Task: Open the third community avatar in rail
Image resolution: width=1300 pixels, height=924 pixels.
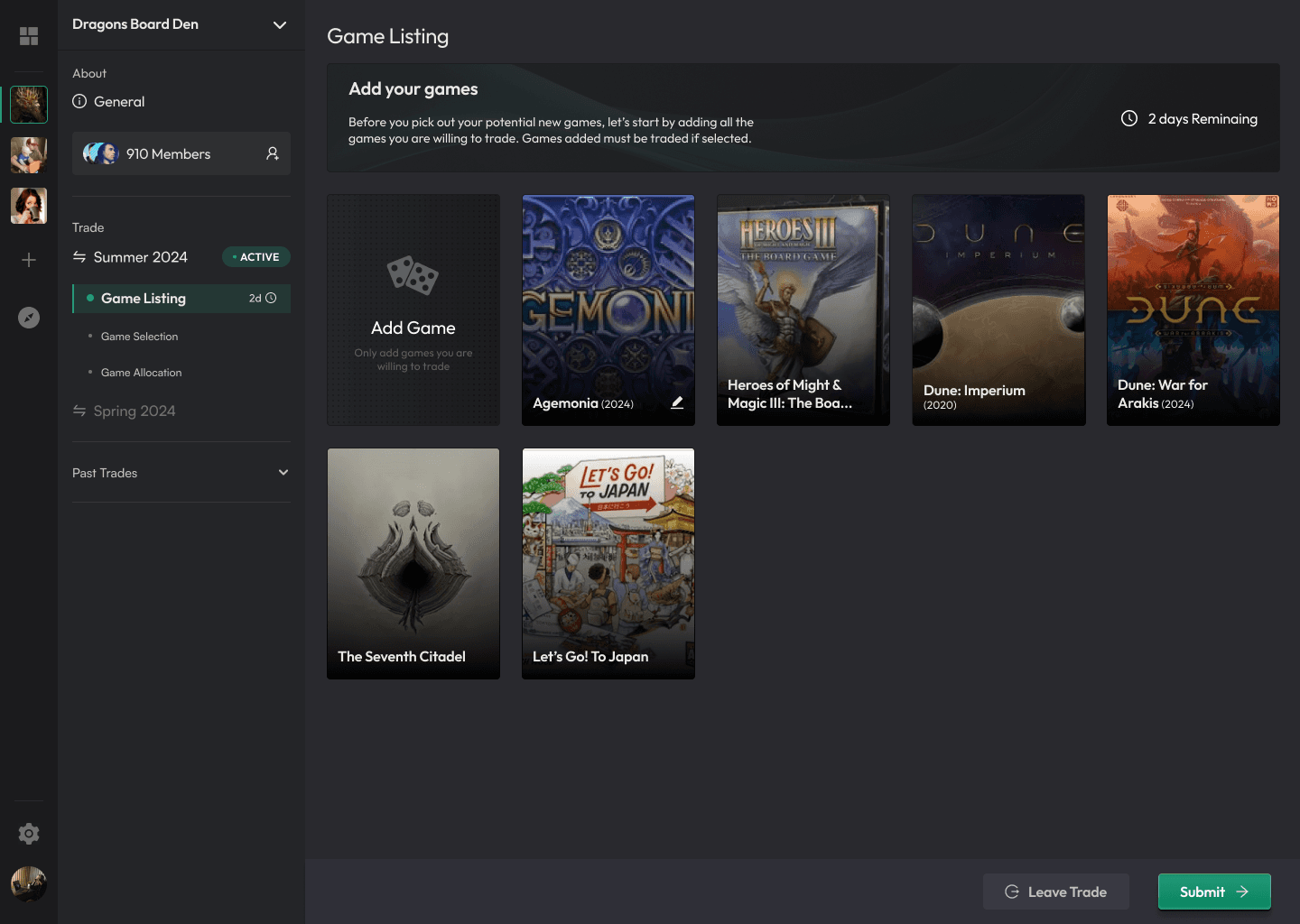Action: coord(29,206)
